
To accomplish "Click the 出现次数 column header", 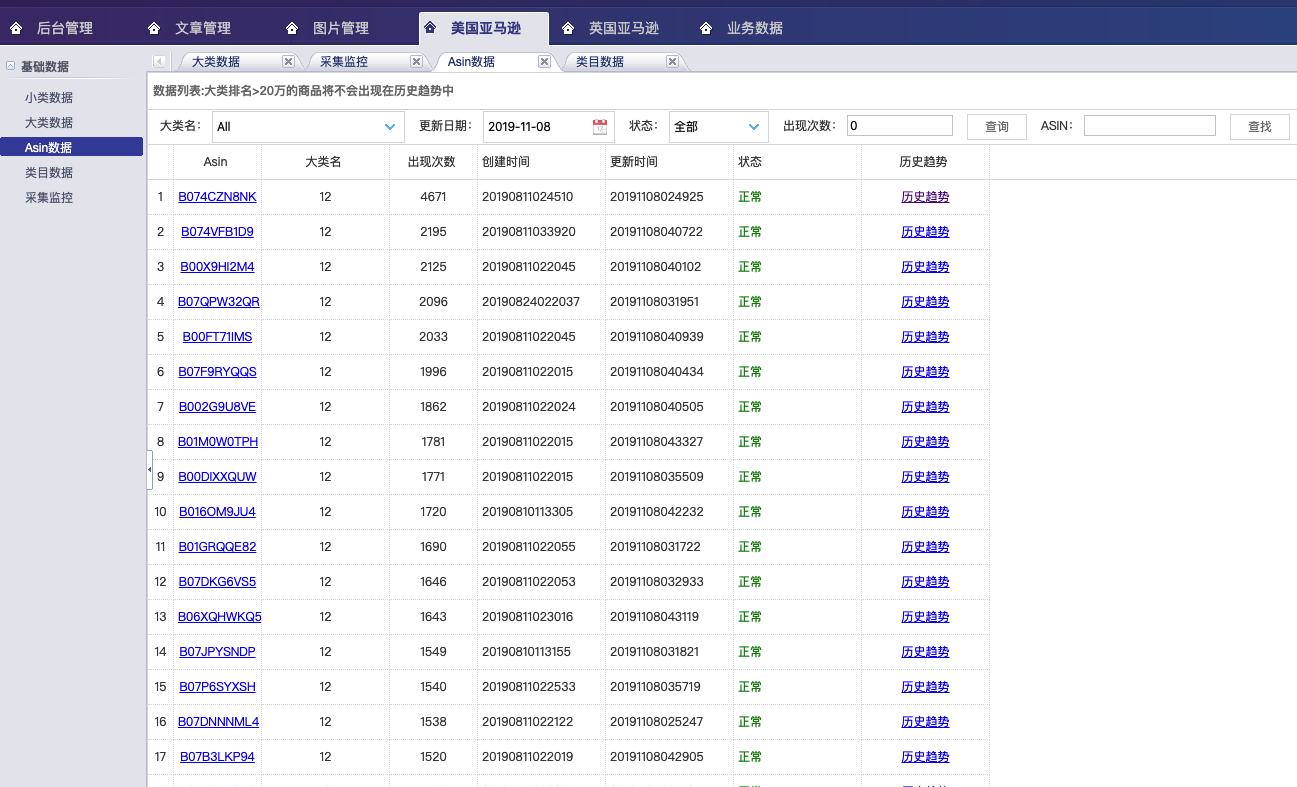I will [433, 162].
